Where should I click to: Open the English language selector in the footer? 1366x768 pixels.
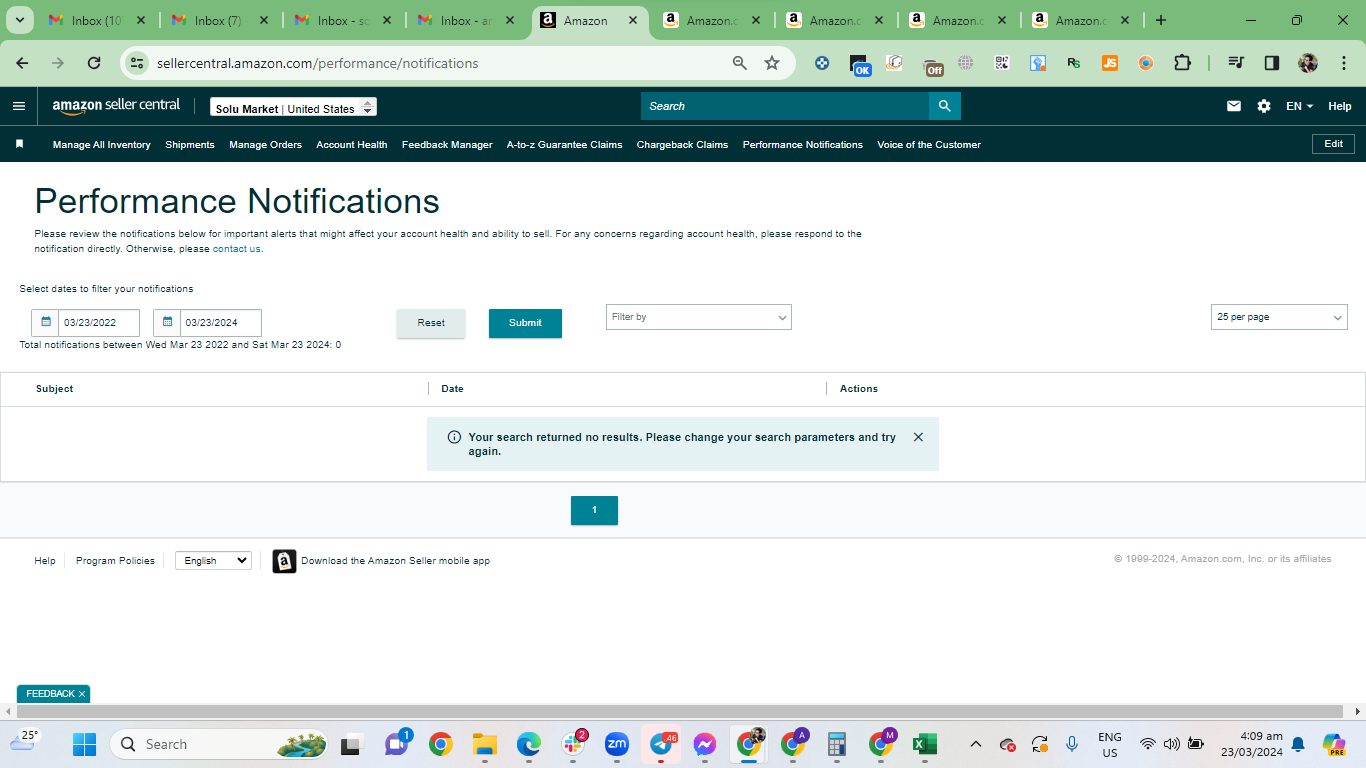tap(213, 561)
